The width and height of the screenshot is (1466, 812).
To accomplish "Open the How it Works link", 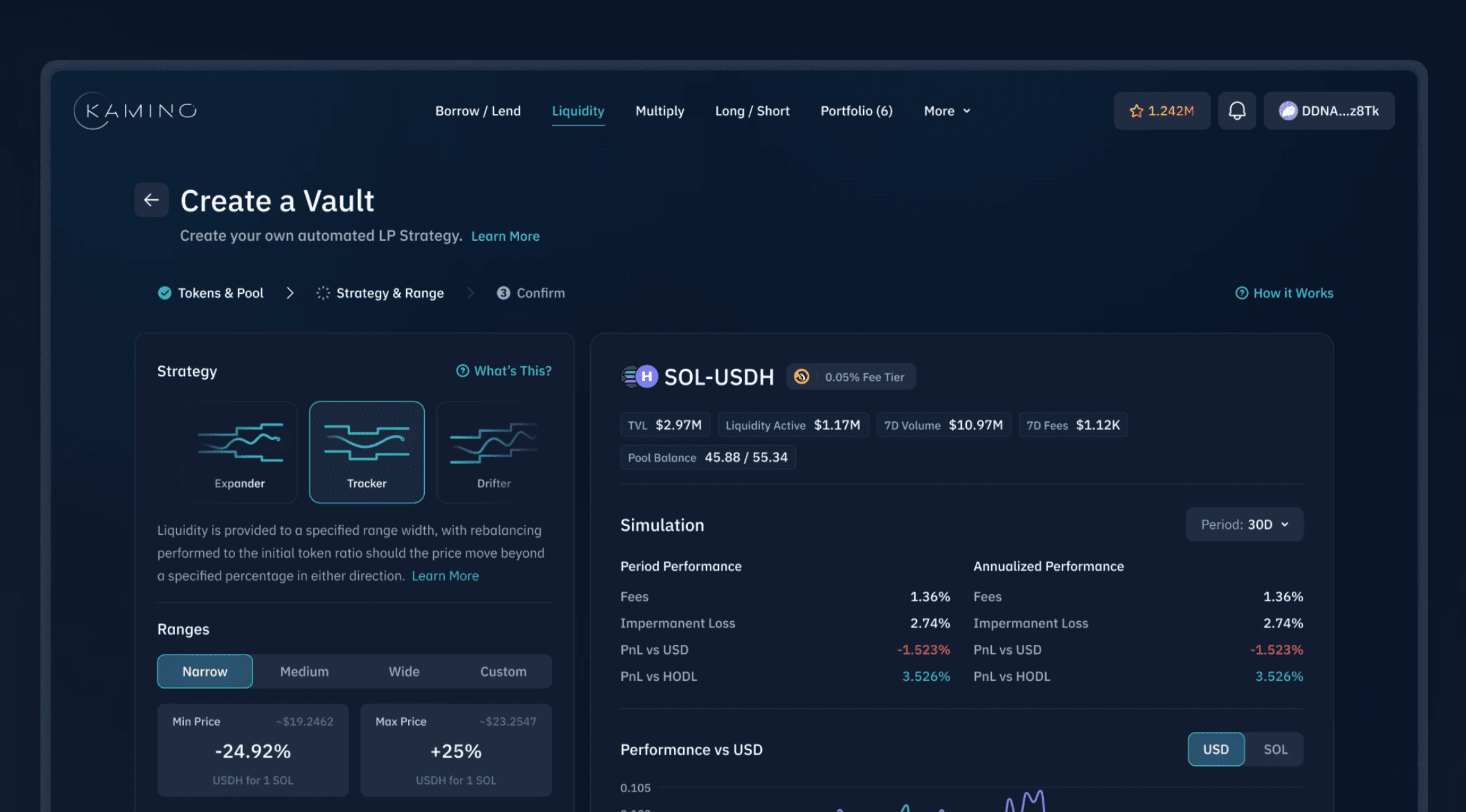I will click(1284, 293).
